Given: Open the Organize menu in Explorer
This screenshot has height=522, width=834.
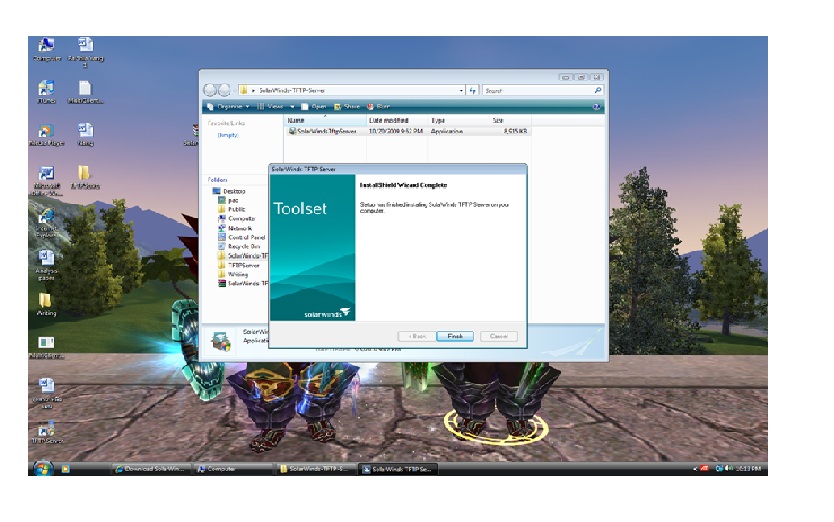Looking at the screenshot, I should (228, 106).
